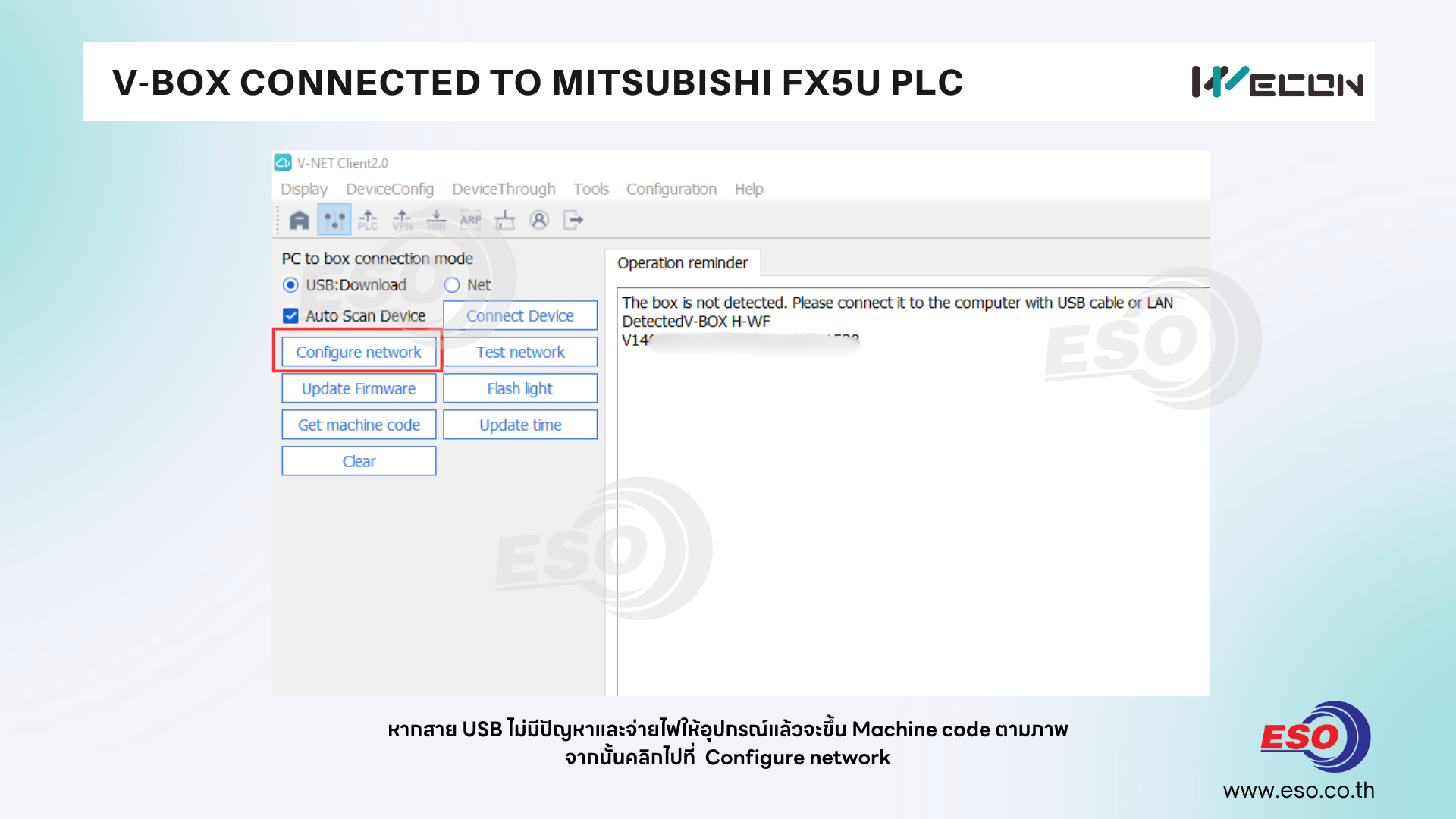Click the Update Firmware button

pos(359,388)
